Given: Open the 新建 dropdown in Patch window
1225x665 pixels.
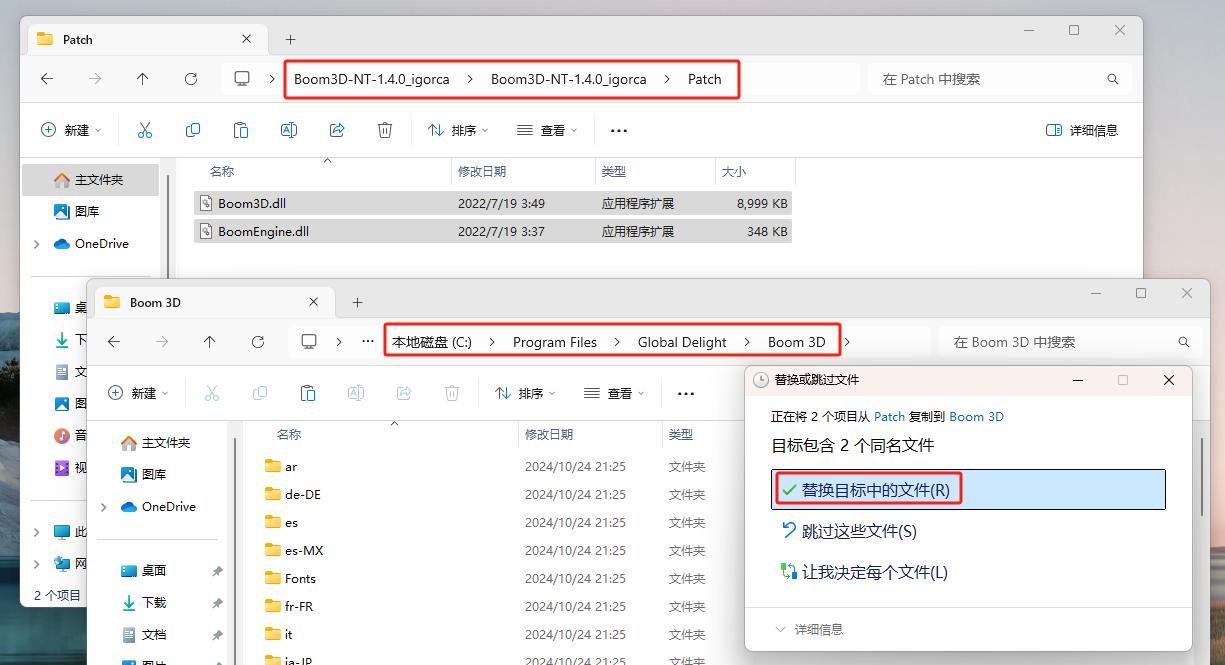Looking at the screenshot, I should click(x=71, y=130).
